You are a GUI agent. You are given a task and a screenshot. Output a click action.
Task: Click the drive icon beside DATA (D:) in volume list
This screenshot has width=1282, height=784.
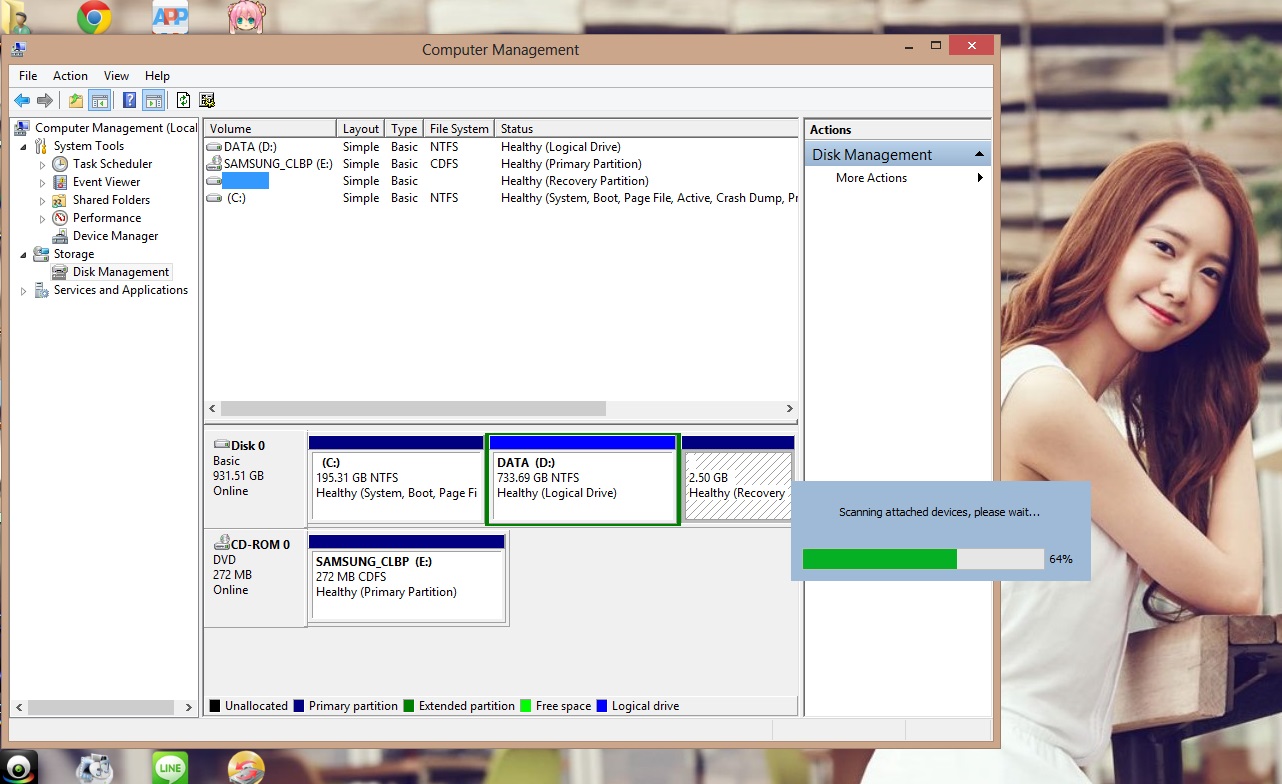click(x=214, y=147)
